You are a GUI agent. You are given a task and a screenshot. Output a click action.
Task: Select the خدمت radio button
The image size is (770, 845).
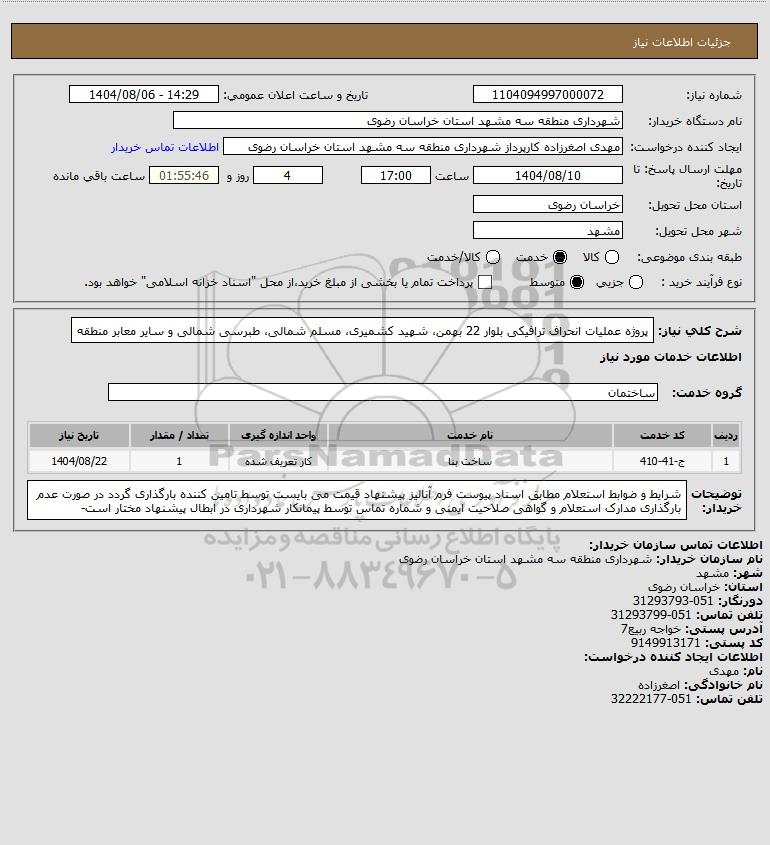click(x=560, y=258)
